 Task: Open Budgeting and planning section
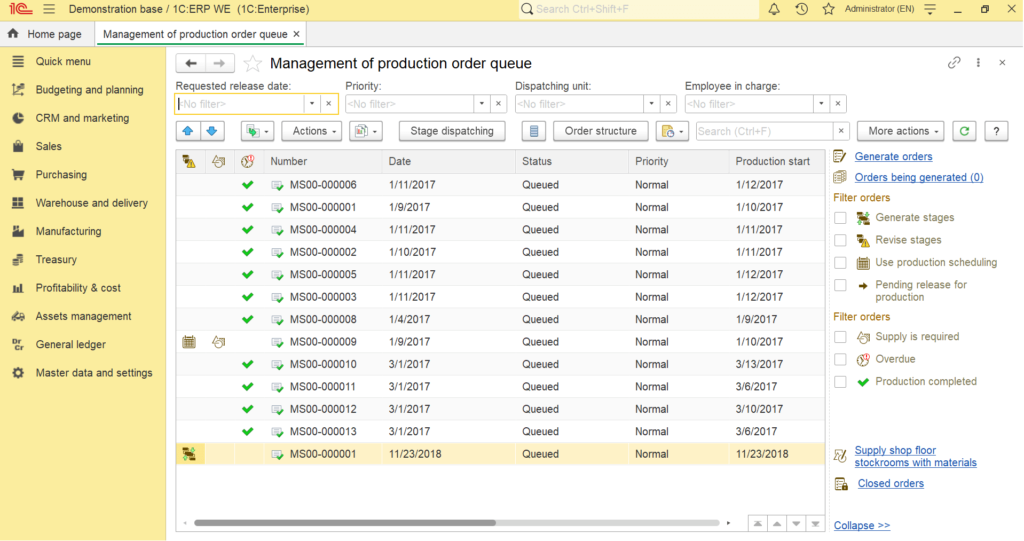89,90
